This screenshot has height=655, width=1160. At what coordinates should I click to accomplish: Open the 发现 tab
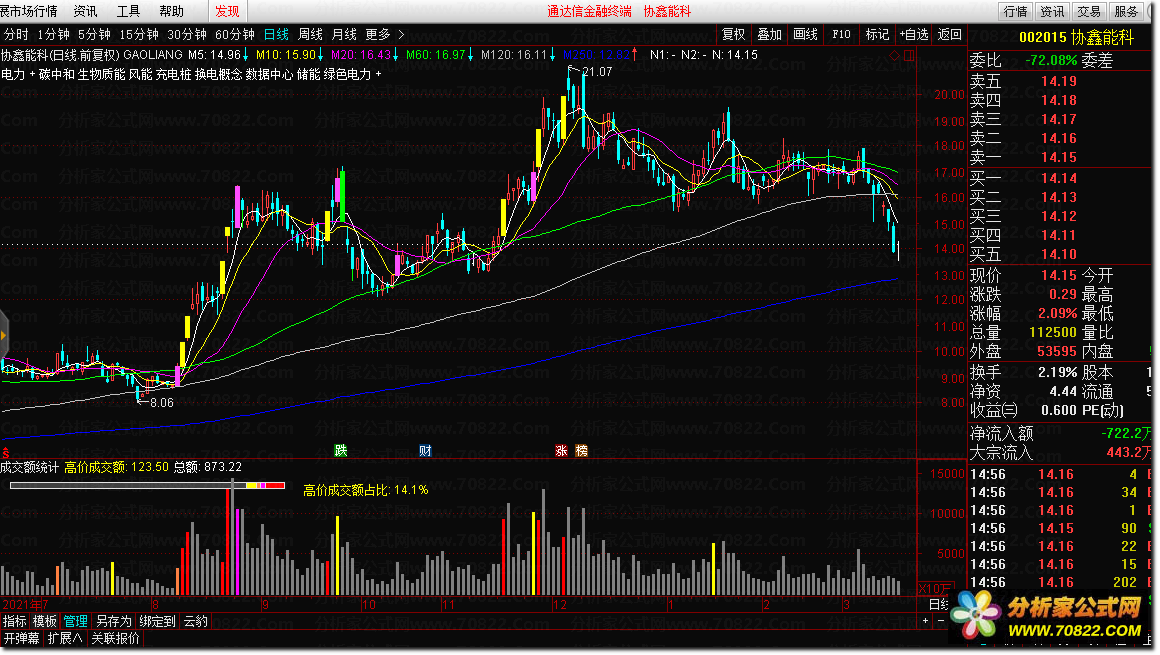coord(227,11)
